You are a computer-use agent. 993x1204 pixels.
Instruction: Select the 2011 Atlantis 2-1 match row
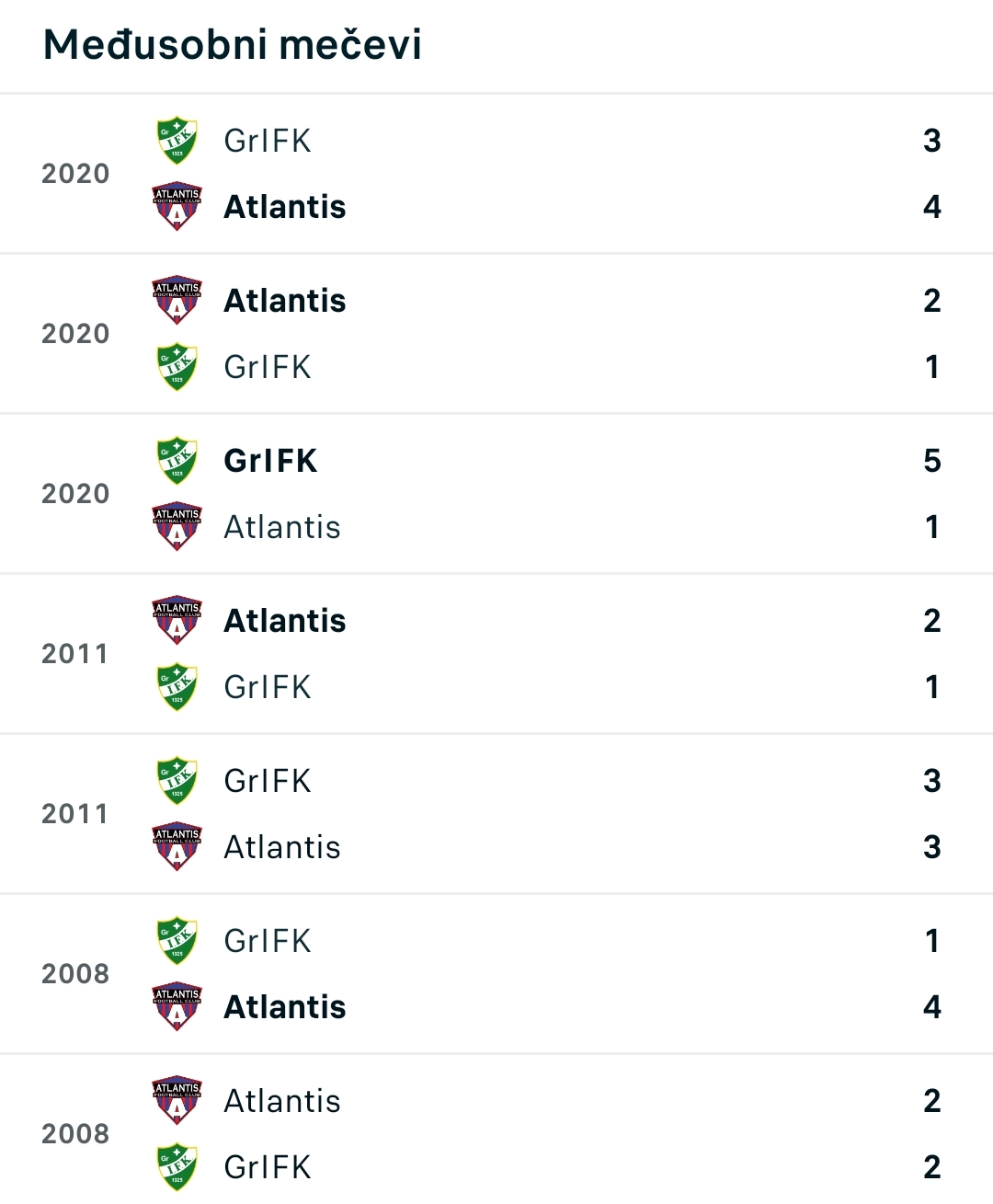pos(496,654)
